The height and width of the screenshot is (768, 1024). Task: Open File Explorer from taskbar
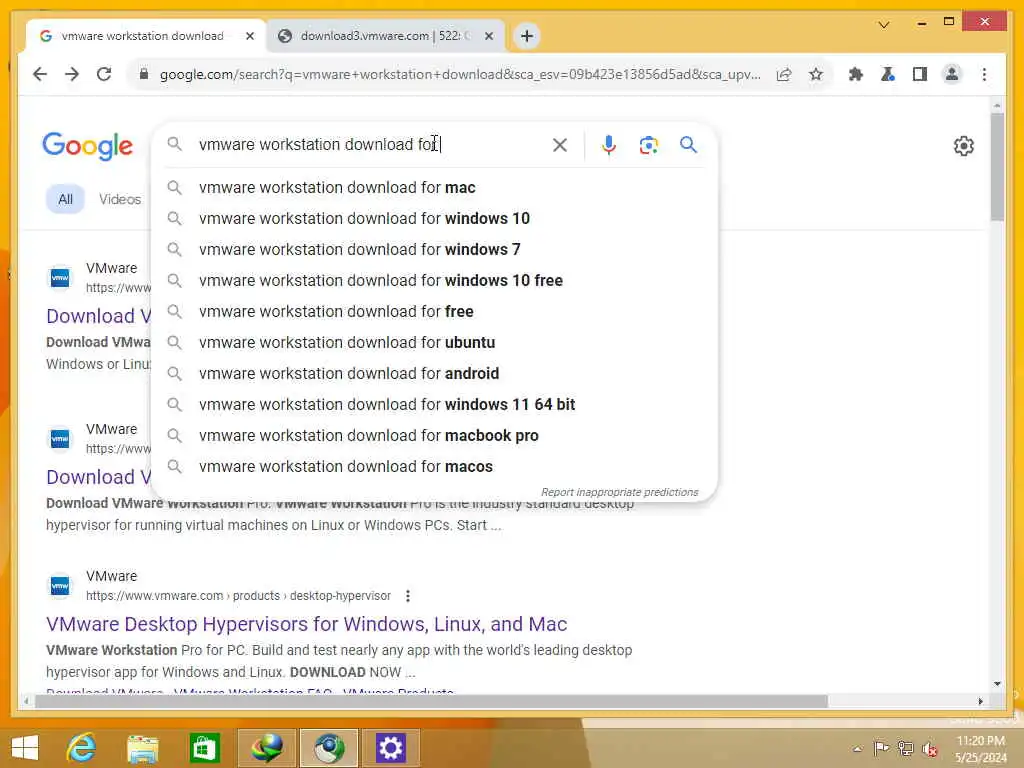142,748
